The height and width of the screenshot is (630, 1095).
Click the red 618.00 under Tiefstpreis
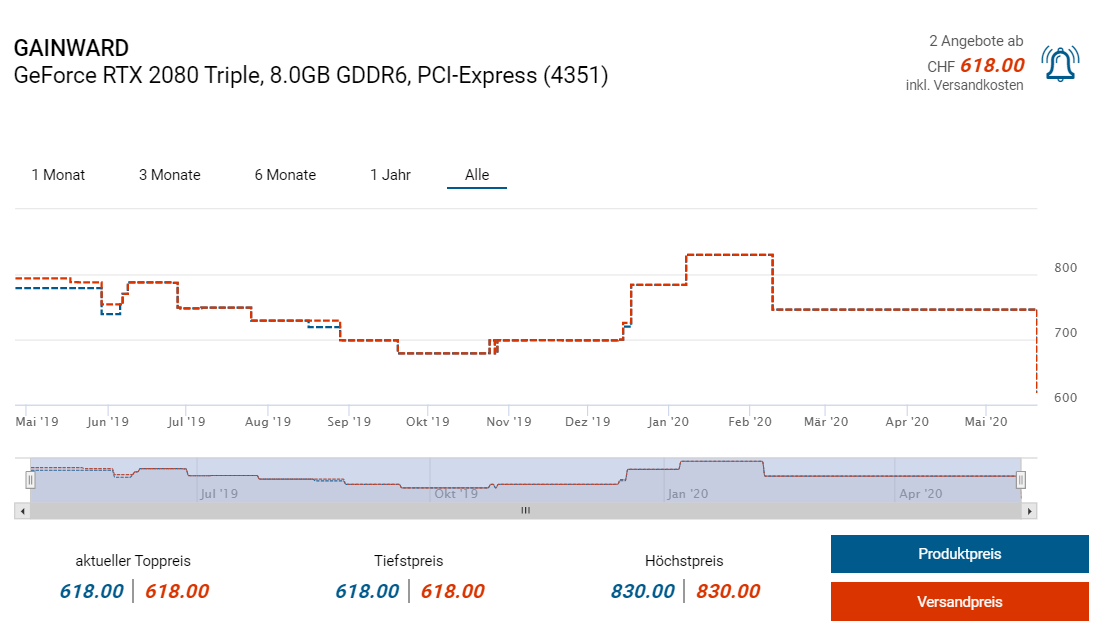click(453, 592)
